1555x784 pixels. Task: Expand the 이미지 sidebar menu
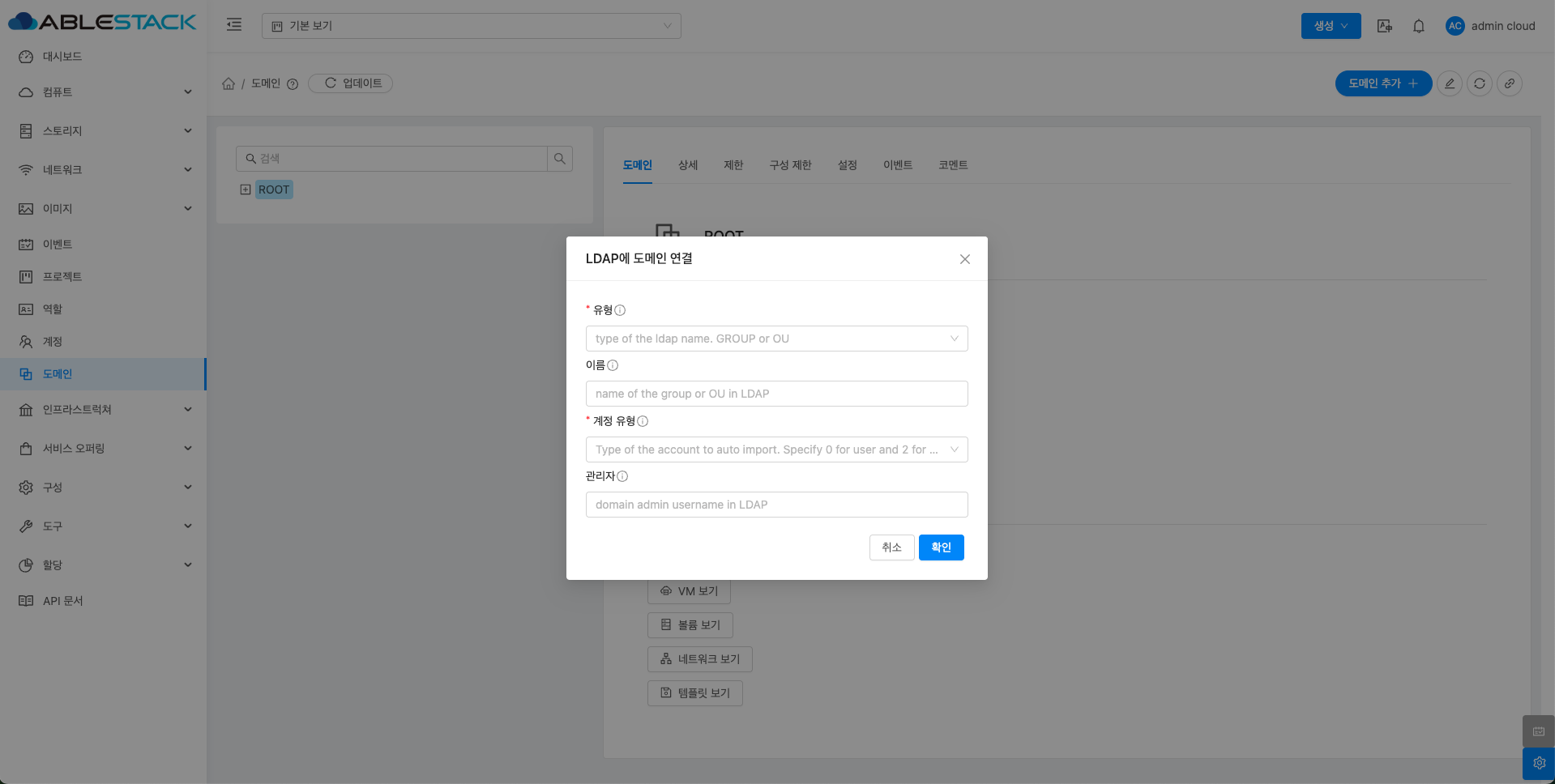click(x=103, y=209)
